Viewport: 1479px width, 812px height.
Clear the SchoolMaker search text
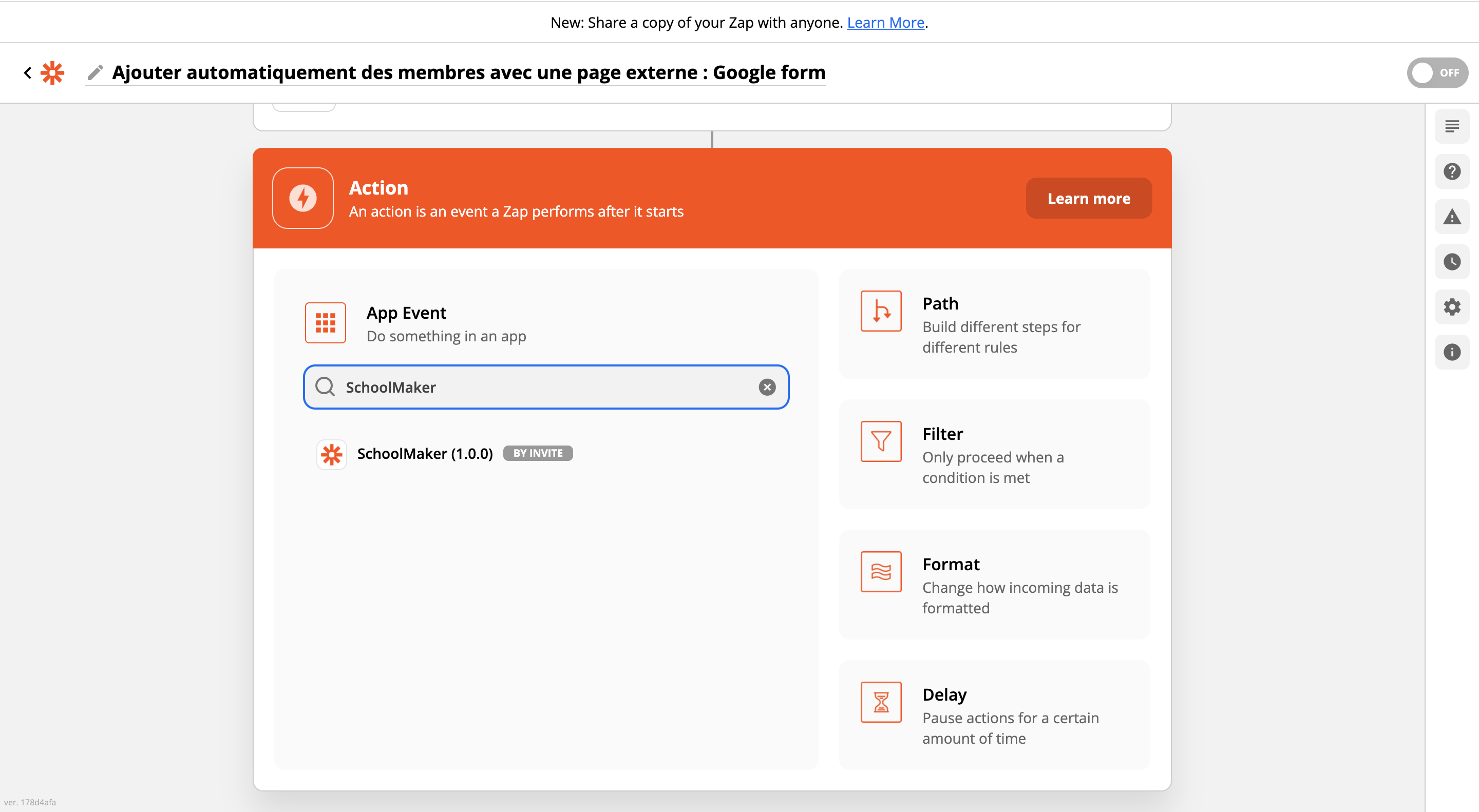tap(767, 388)
